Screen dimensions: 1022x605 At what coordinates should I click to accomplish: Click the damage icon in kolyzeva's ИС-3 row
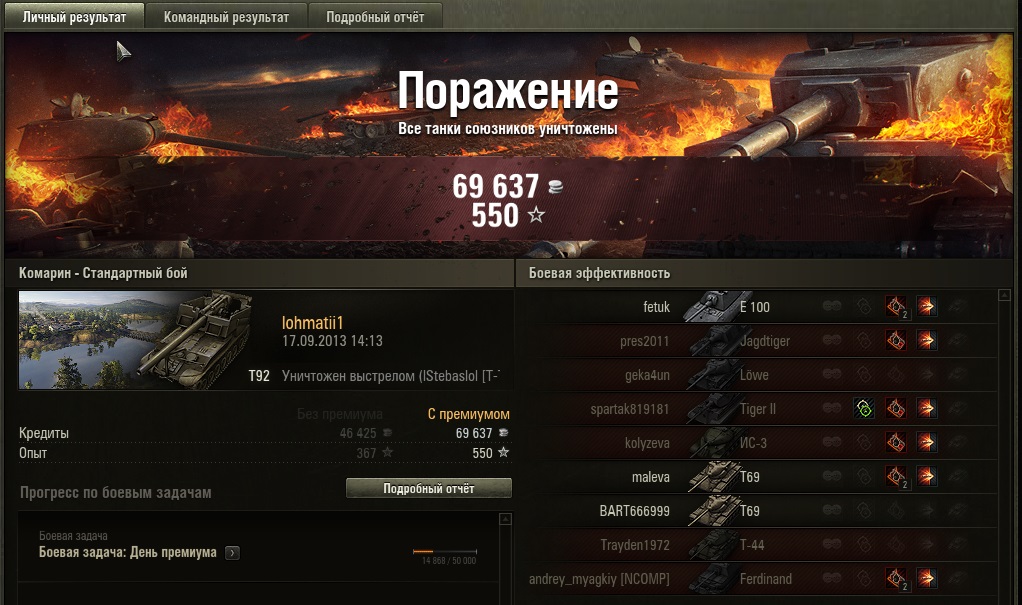click(x=926, y=443)
